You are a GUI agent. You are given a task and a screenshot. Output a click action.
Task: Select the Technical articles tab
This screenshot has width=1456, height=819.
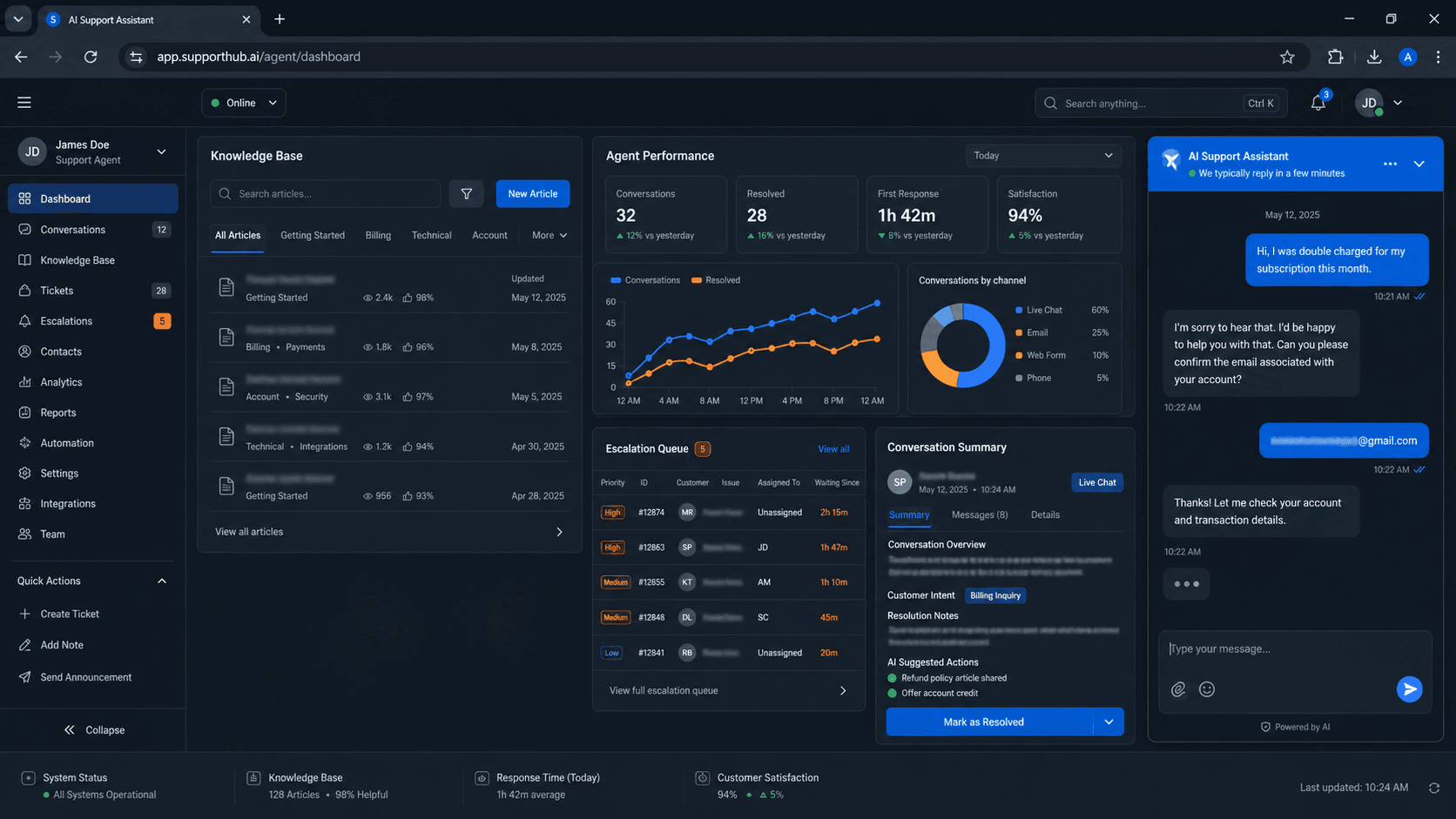pyautogui.click(x=431, y=236)
